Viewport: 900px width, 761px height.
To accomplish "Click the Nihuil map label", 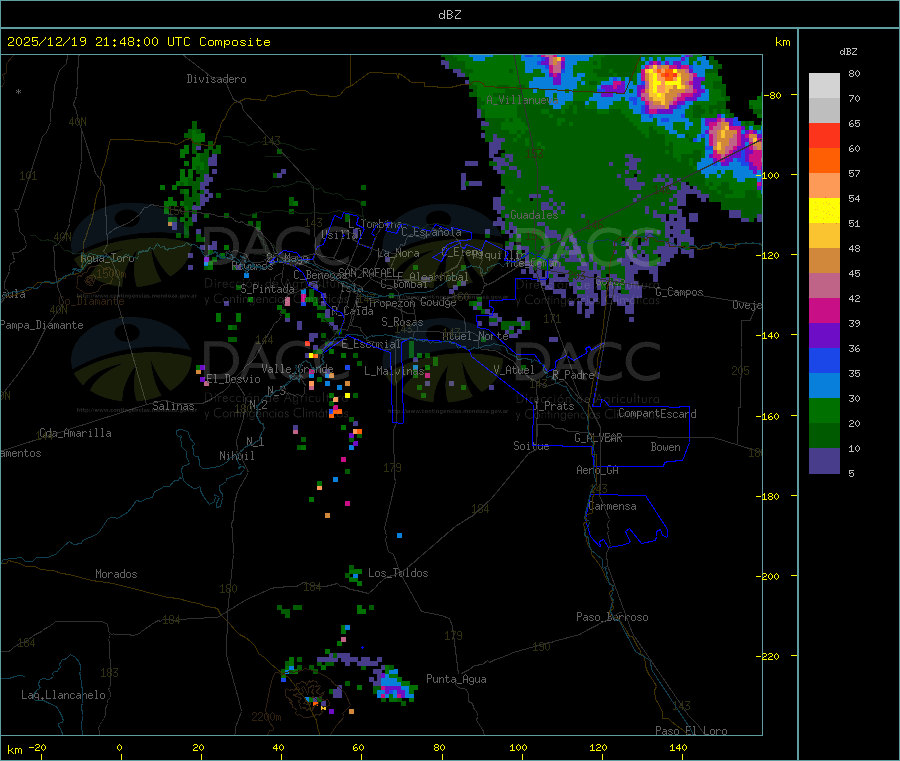I will (236, 456).
